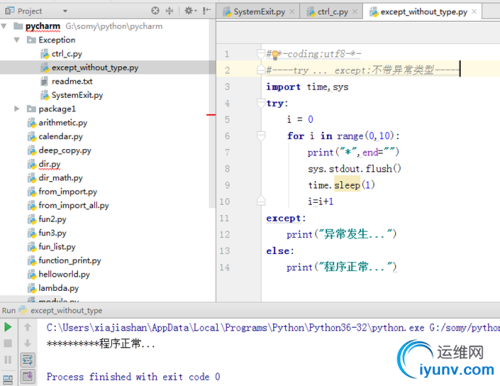500x386 pixels.
Task: Close the except_without_type.py tab
Action: point(474,12)
